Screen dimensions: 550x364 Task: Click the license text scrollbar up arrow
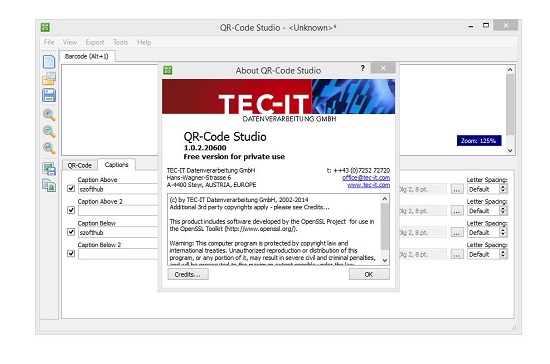385,199
